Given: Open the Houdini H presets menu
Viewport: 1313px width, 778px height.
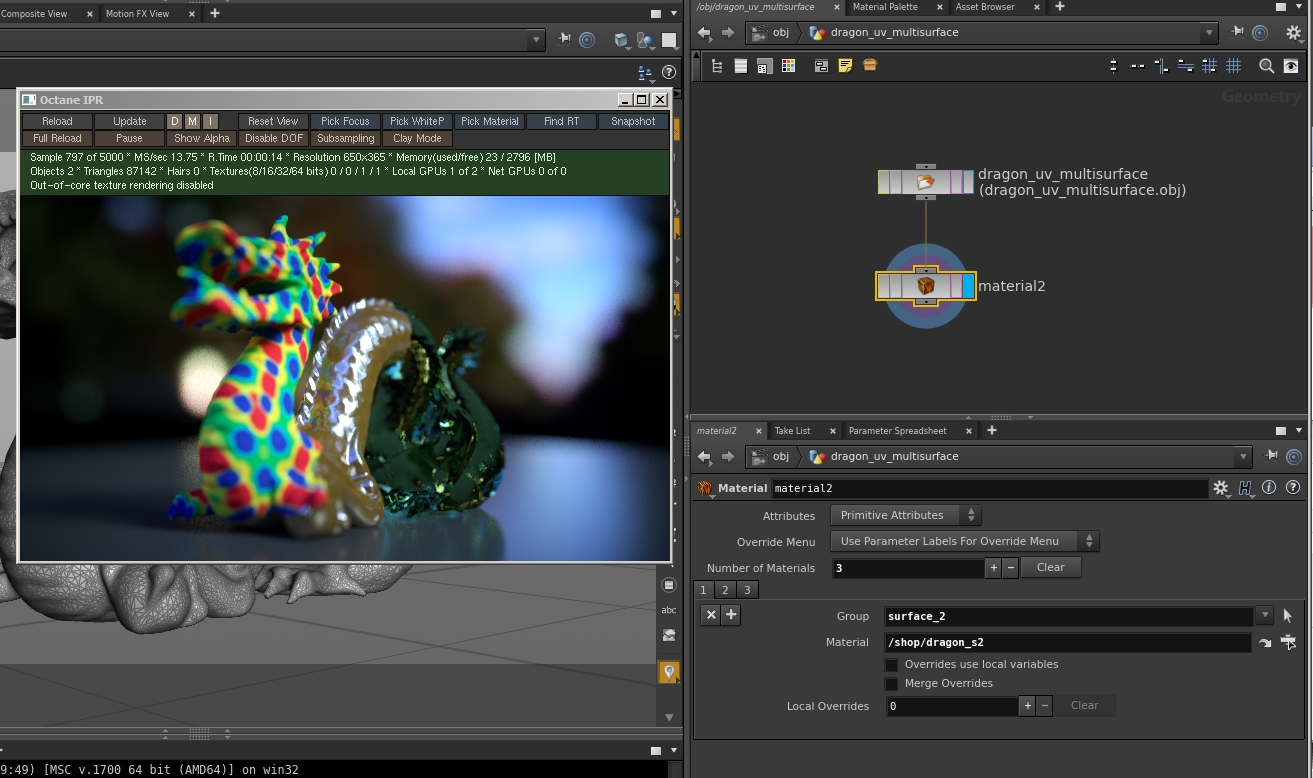Looking at the screenshot, I should pyautogui.click(x=1245, y=488).
